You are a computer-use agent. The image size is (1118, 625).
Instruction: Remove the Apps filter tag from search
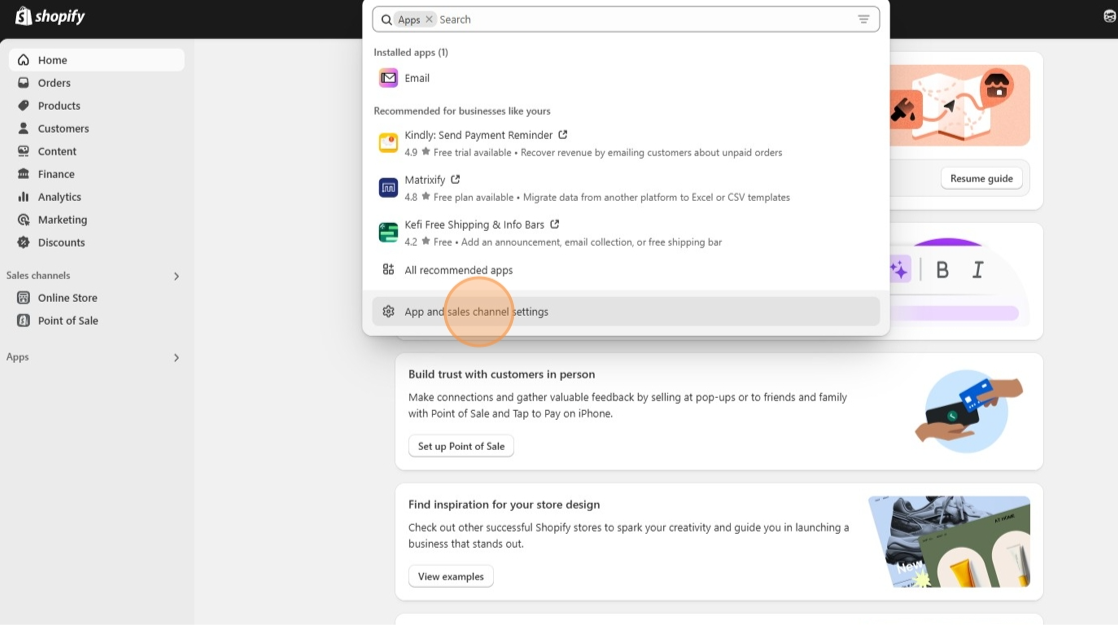coord(429,20)
